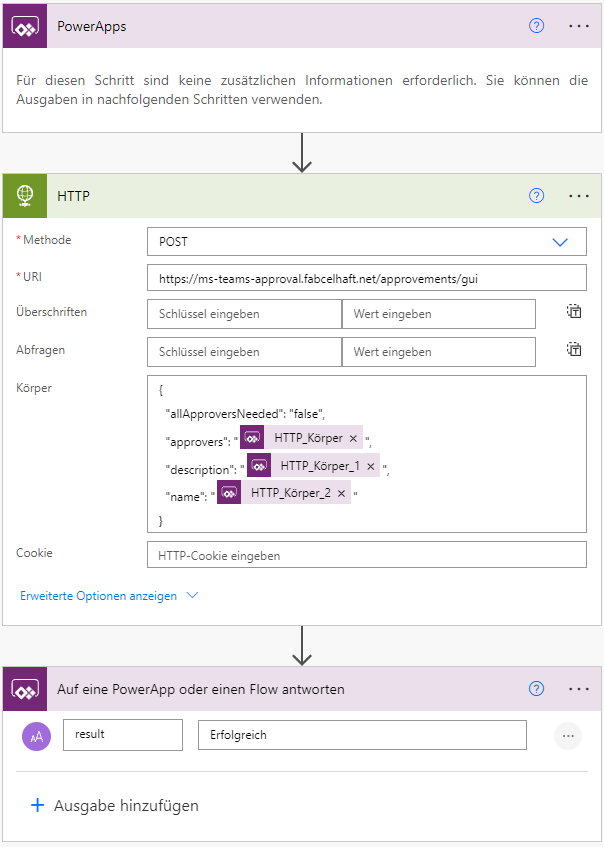Click the Erweiterte Optionen anzeigen link
Image resolution: width=604 pixels, height=847 pixels.
click(x=100, y=595)
